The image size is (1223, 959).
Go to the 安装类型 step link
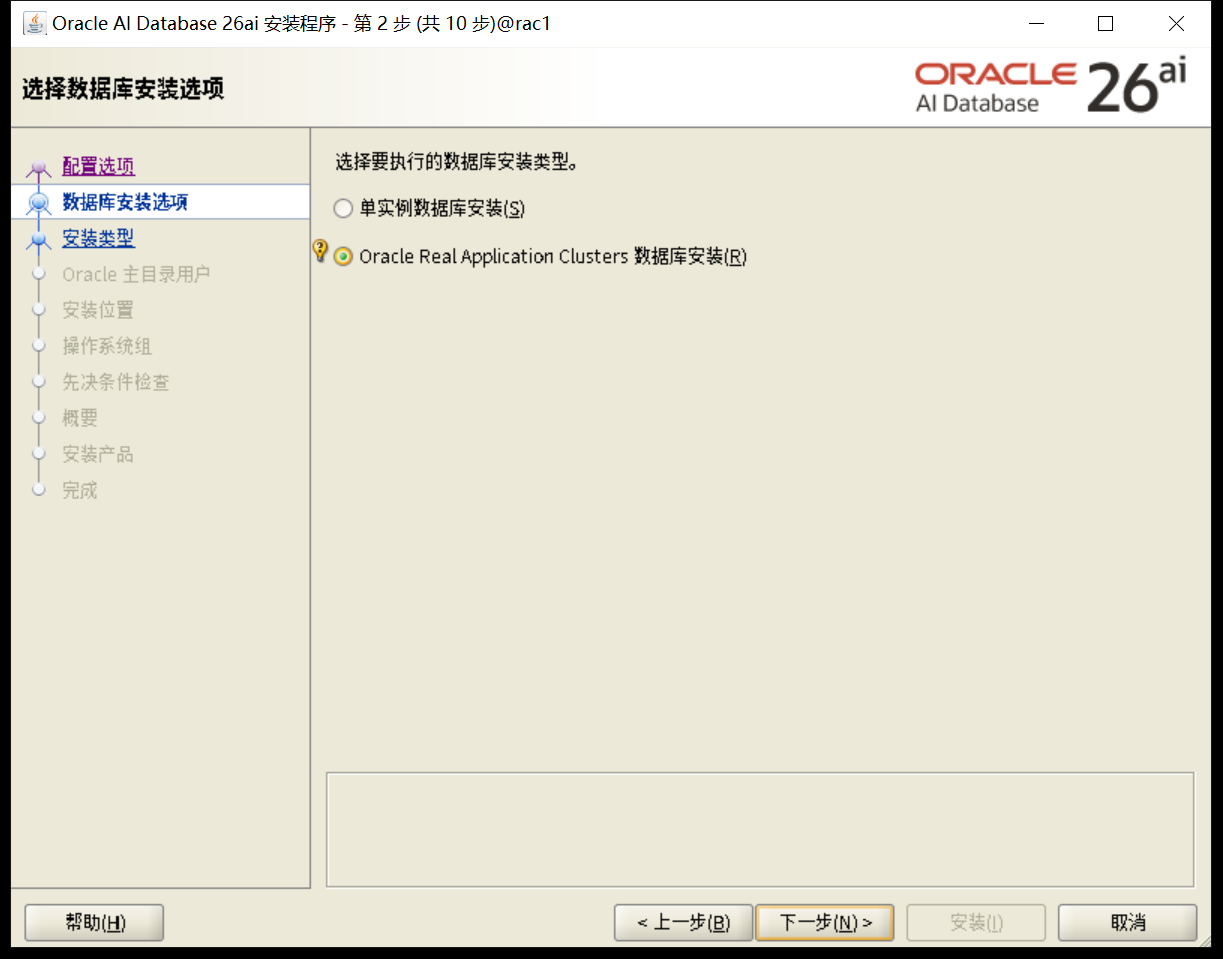pos(98,238)
